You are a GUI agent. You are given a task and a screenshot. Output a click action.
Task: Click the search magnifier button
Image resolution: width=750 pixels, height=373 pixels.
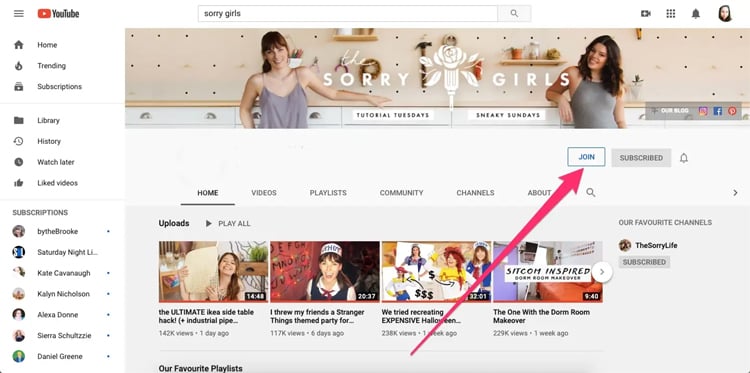[x=514, y=13]
